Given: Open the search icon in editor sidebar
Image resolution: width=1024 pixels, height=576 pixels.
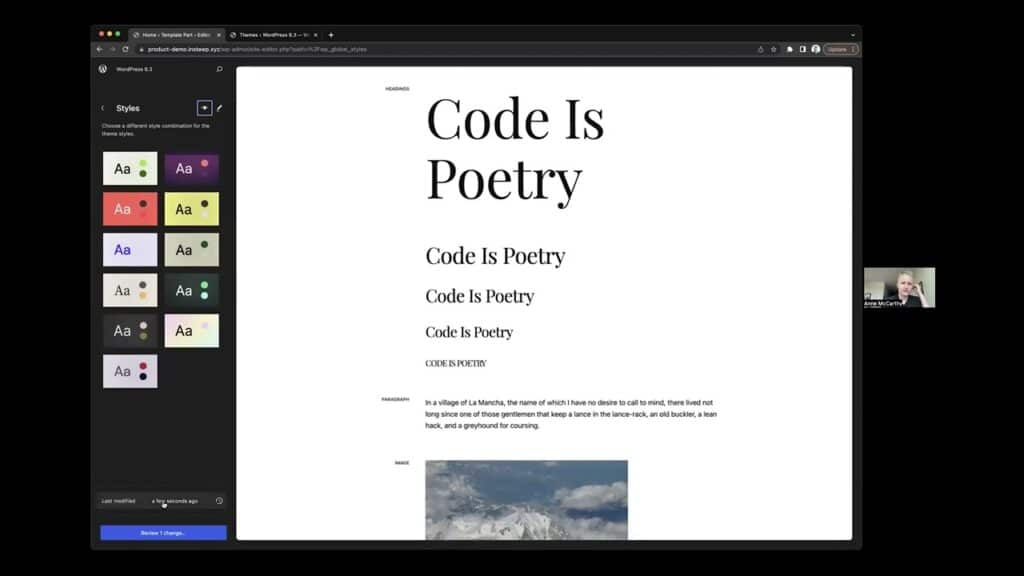Looking at the screenshot, I should (x=219, y=69).
